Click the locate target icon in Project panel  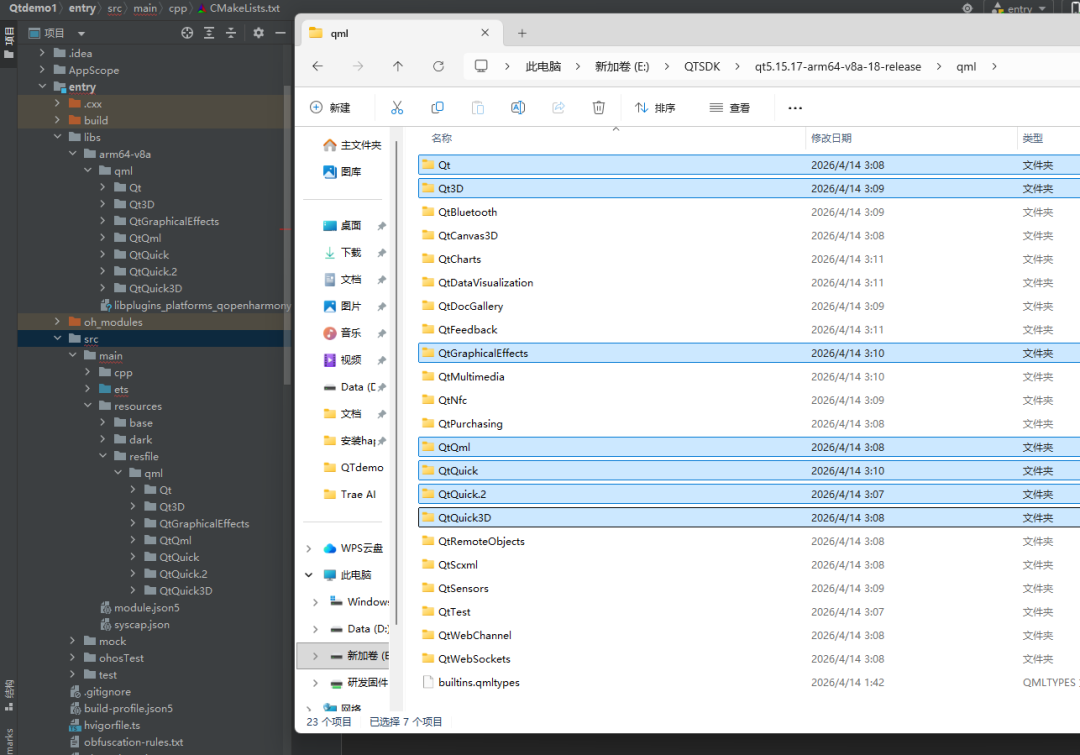click(187, 33)
